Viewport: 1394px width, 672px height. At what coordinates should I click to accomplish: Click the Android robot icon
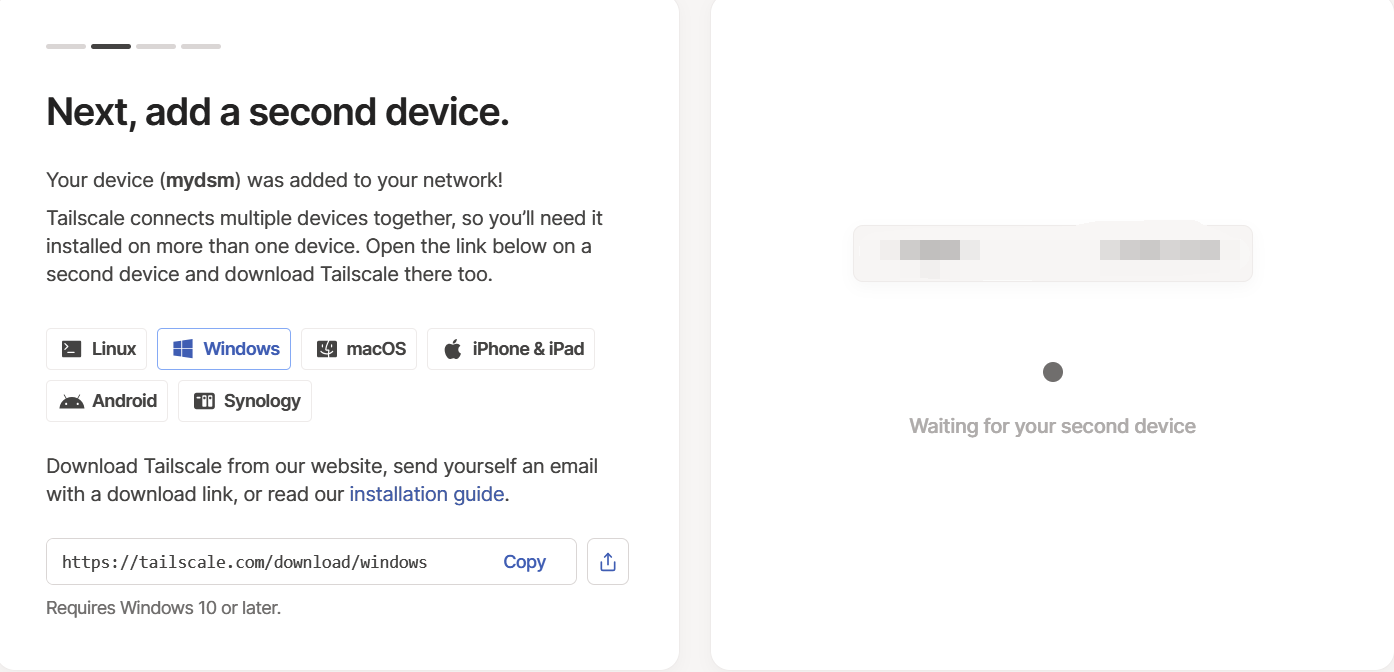point(72,401)
